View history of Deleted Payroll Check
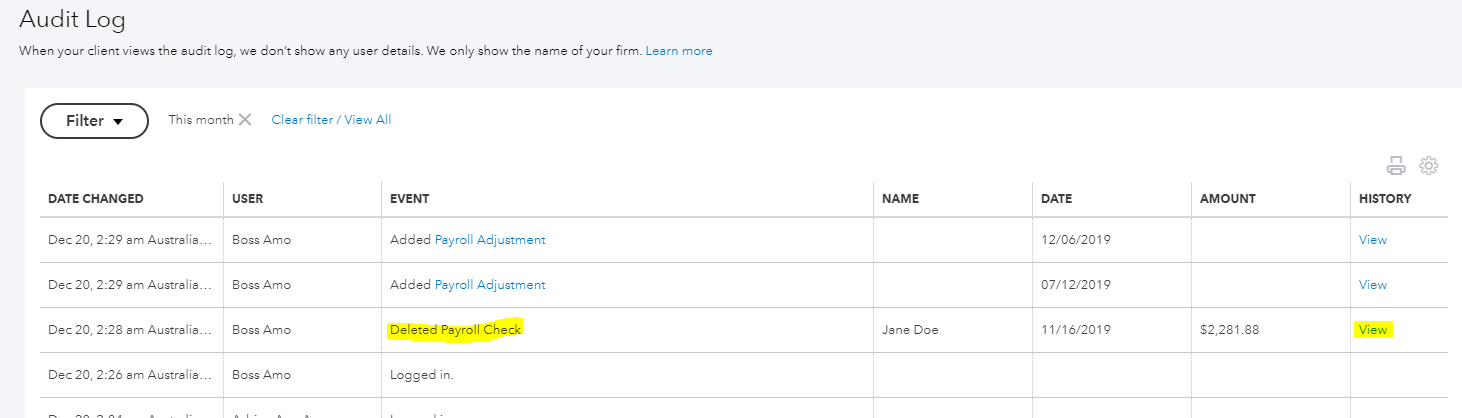The width and height of the screenshot is (1462, 418). [x=1372, y=330]
